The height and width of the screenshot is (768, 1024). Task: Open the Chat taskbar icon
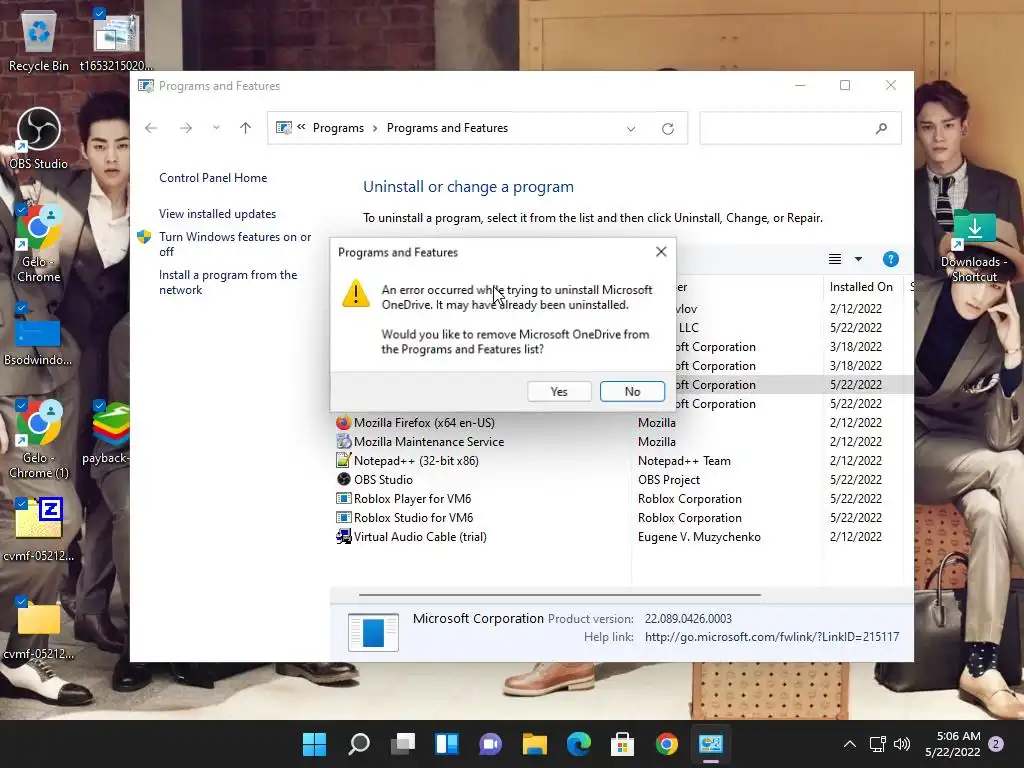point(490,744)
